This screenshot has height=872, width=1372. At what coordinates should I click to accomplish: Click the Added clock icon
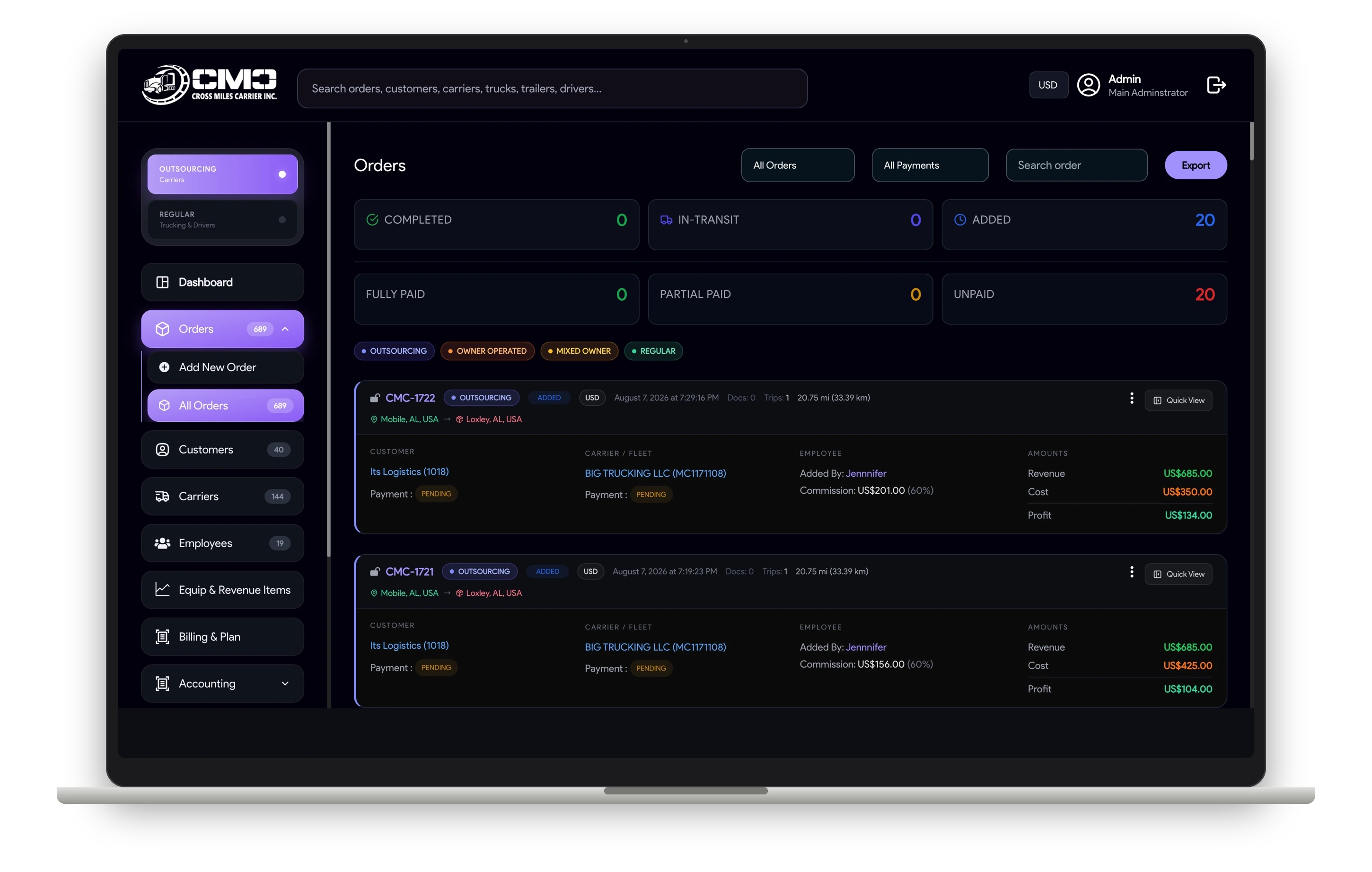960,219
